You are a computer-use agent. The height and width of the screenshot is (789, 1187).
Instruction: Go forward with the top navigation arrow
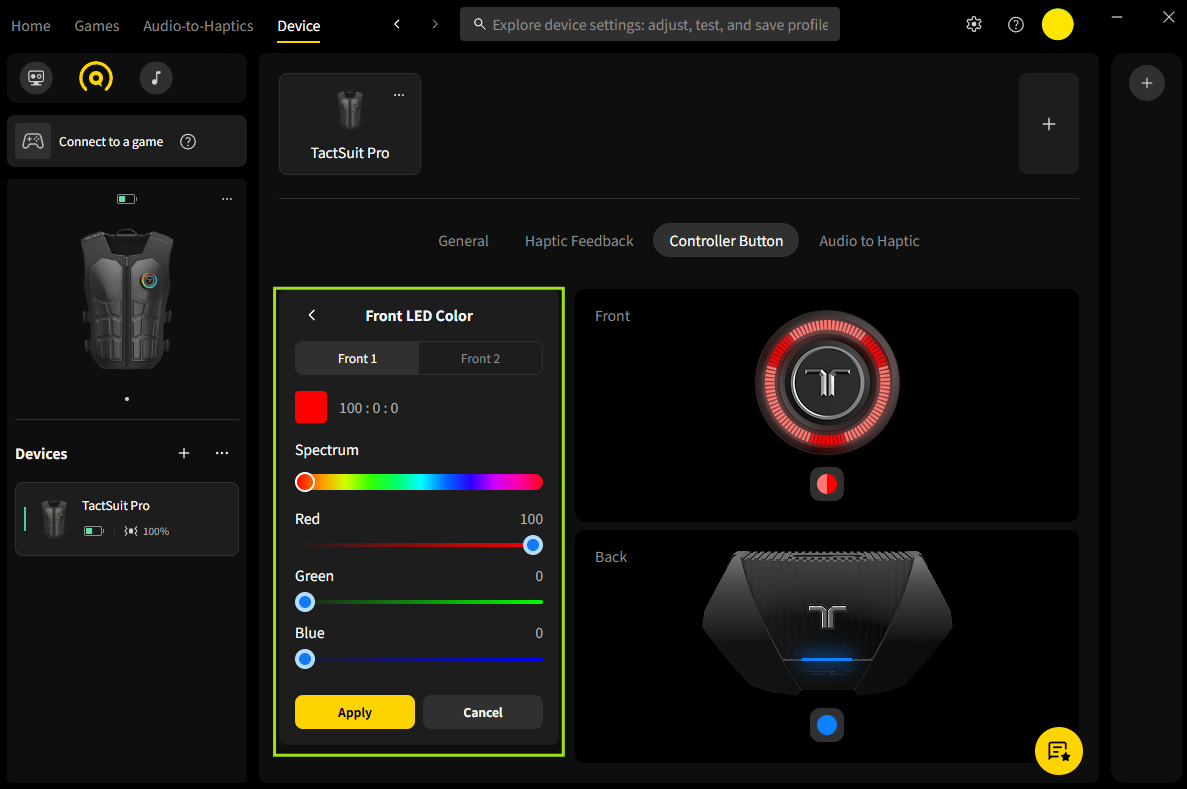tap(435, 24)
